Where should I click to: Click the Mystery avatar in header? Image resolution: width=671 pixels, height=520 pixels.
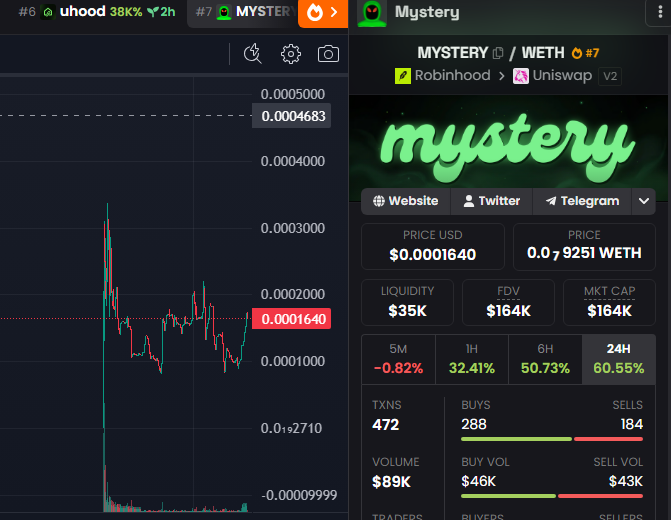[371, 13]
